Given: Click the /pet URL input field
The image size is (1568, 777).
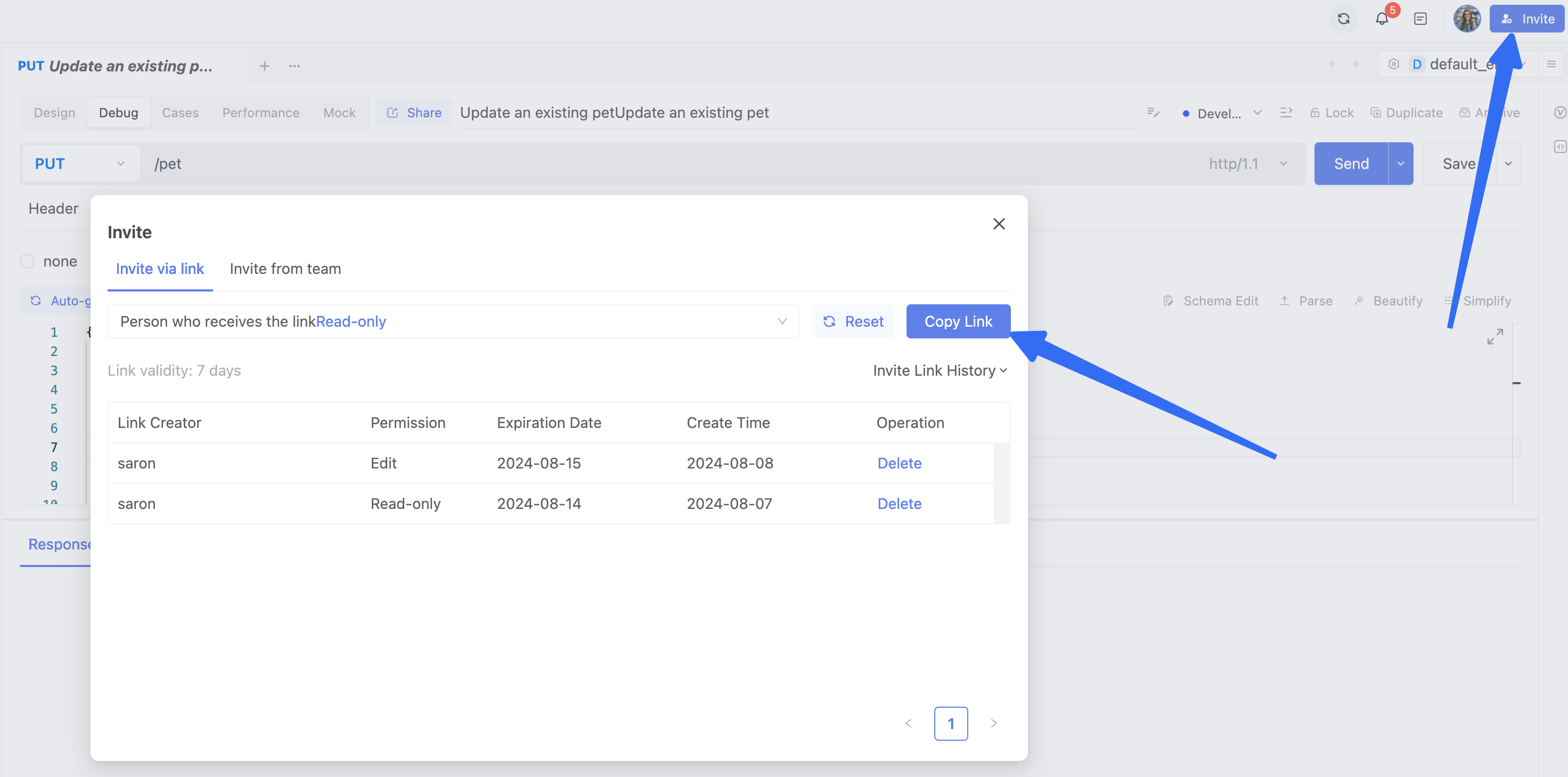Looking at the screenshot, I should (x=669, y=164).
